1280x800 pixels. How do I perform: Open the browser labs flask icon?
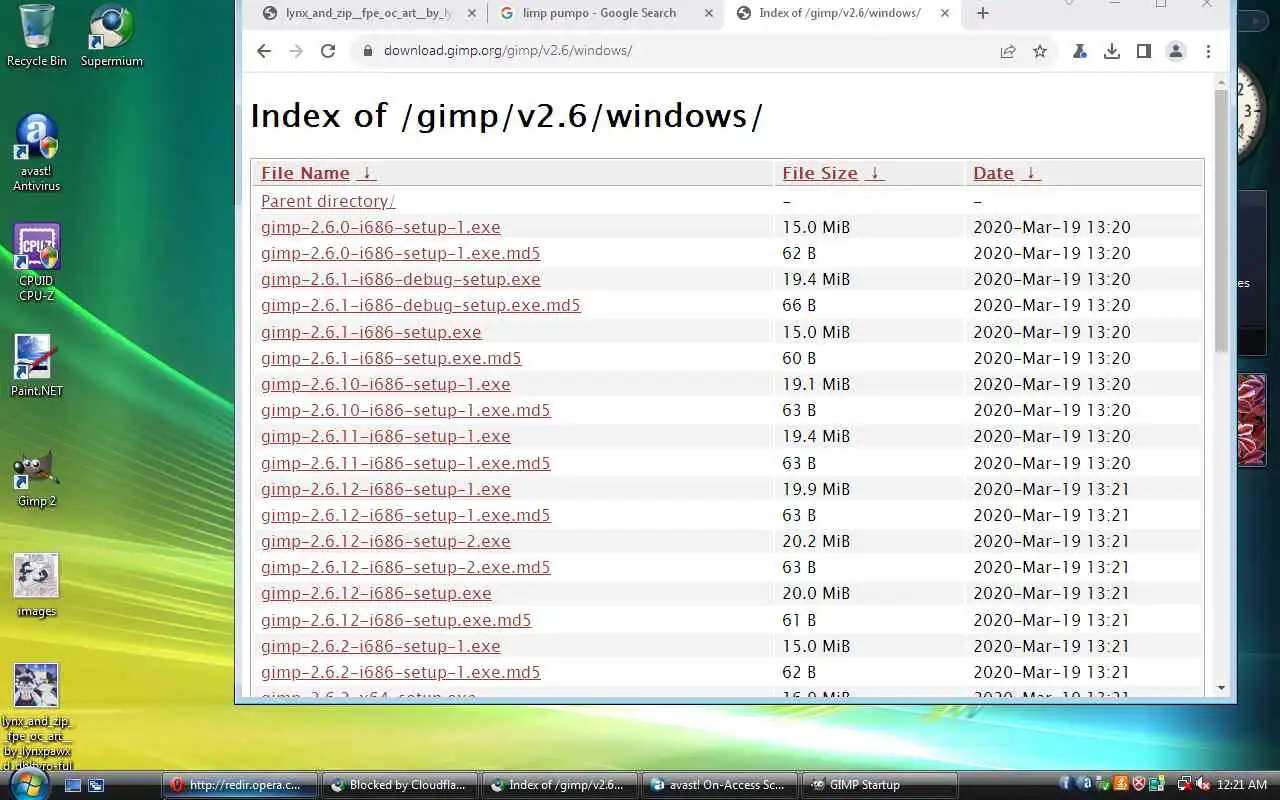[x=1080, y=51]
